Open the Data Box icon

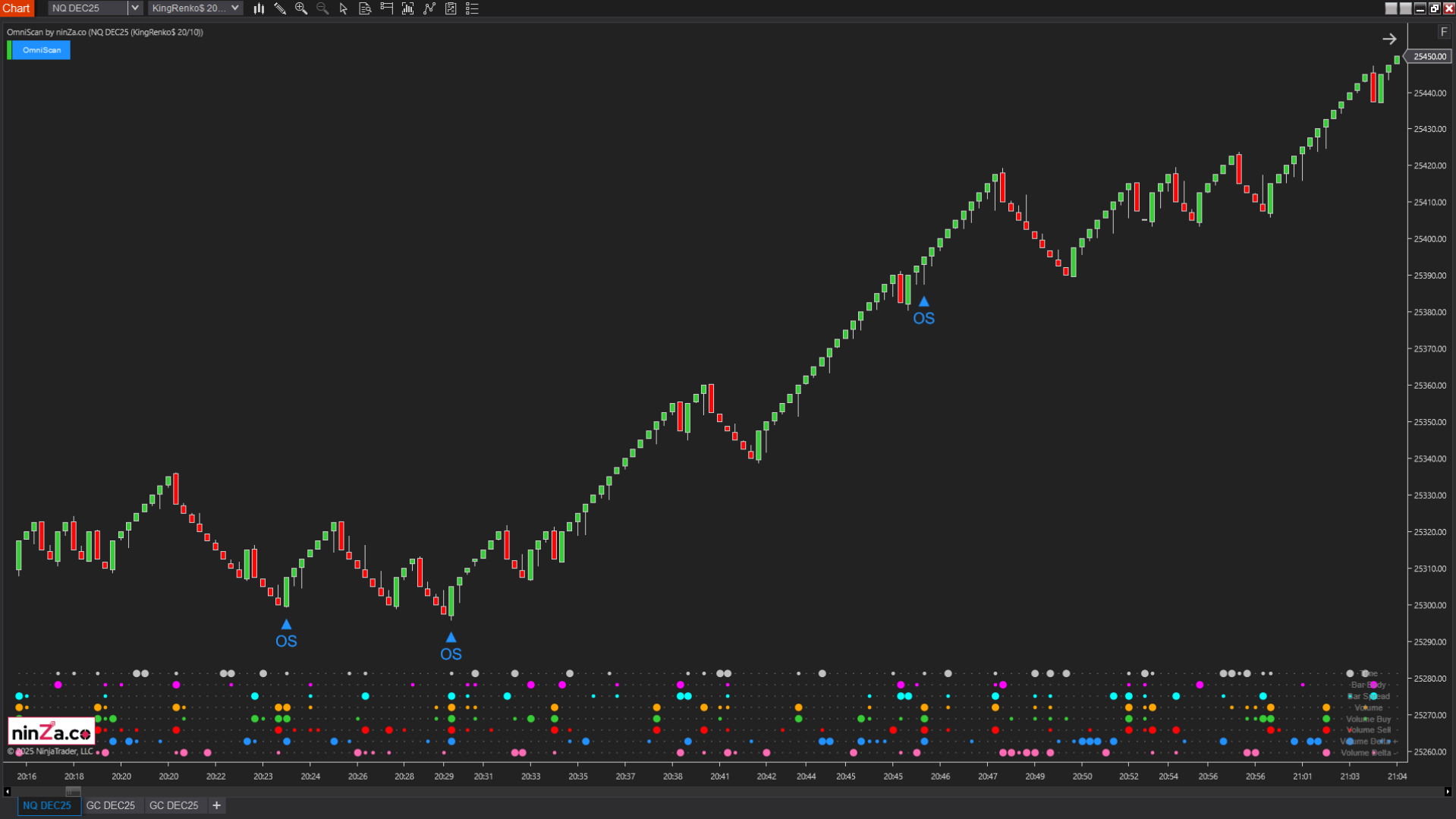364,8
